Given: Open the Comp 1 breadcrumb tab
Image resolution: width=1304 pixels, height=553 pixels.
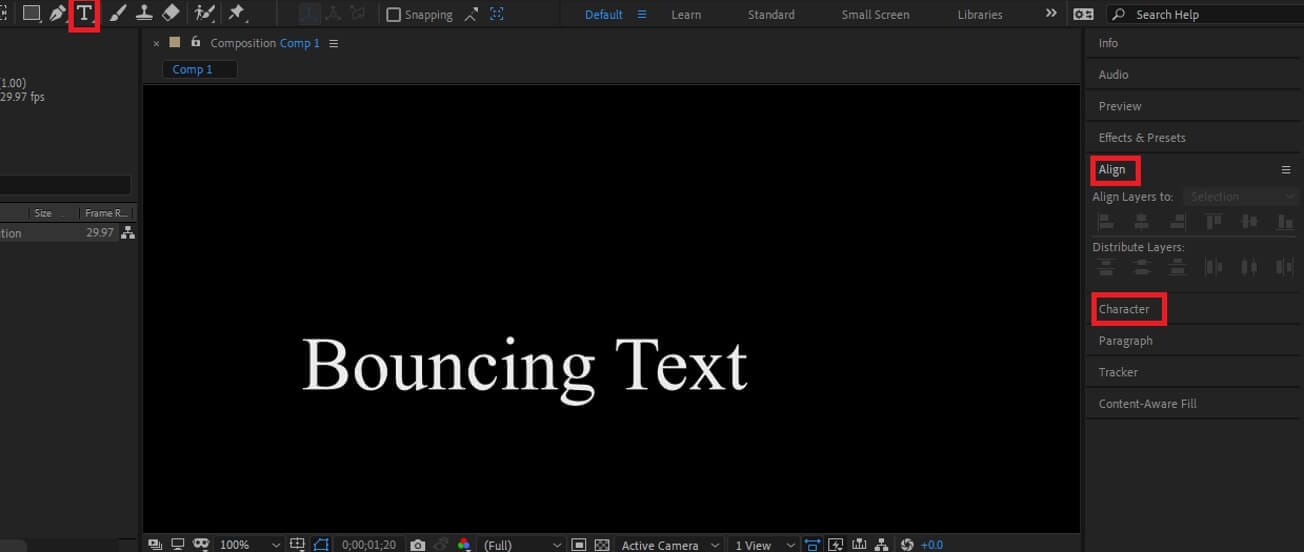Looking at the screenshot, I should point(193,70).
